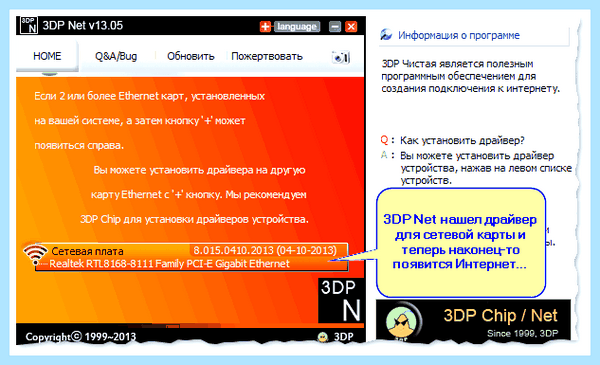The height and width of the screenshot is (365, 600).
Task: Select the Сетевая плата device entry
Action: coord(191,257)
